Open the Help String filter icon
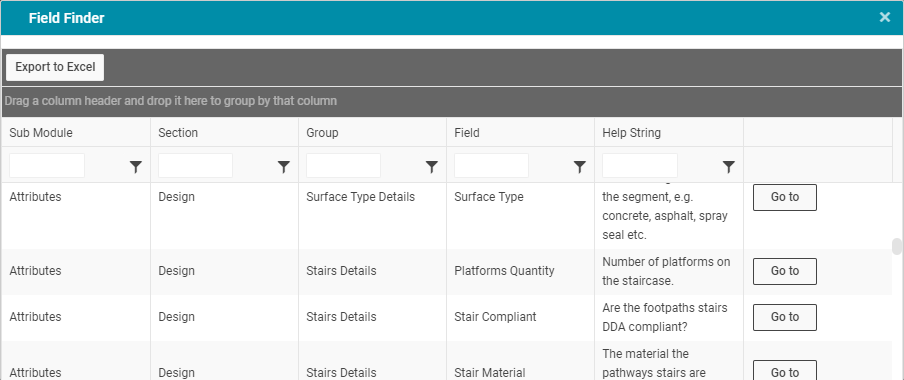904x380 pixels. pos(729,167)
